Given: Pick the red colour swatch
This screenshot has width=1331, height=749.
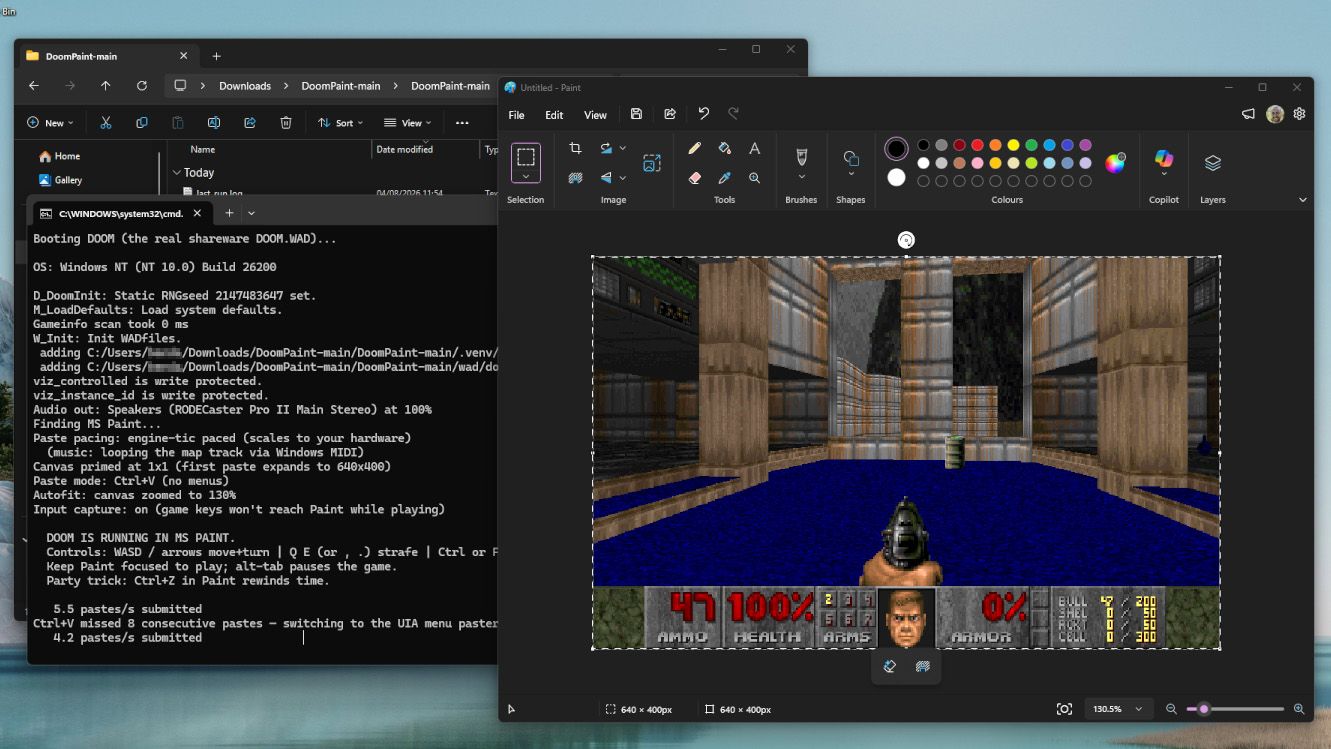Looking at the screenshot, I should point(977,145).
